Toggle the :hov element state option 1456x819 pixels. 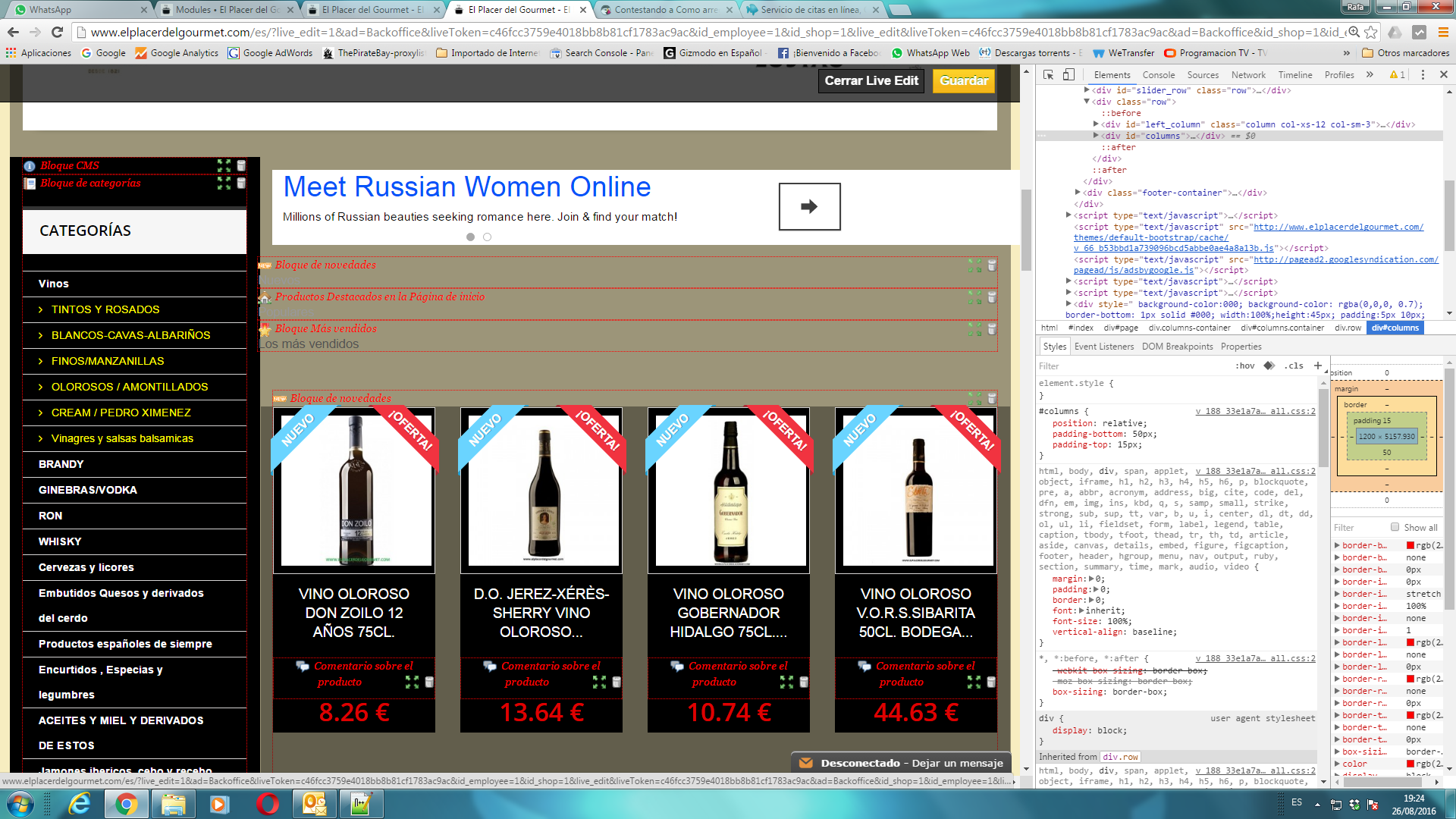(1245, 366)
